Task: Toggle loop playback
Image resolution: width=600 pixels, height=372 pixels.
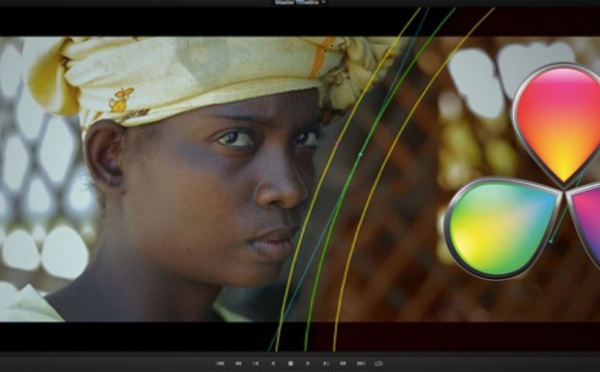Action: point(378,363)
